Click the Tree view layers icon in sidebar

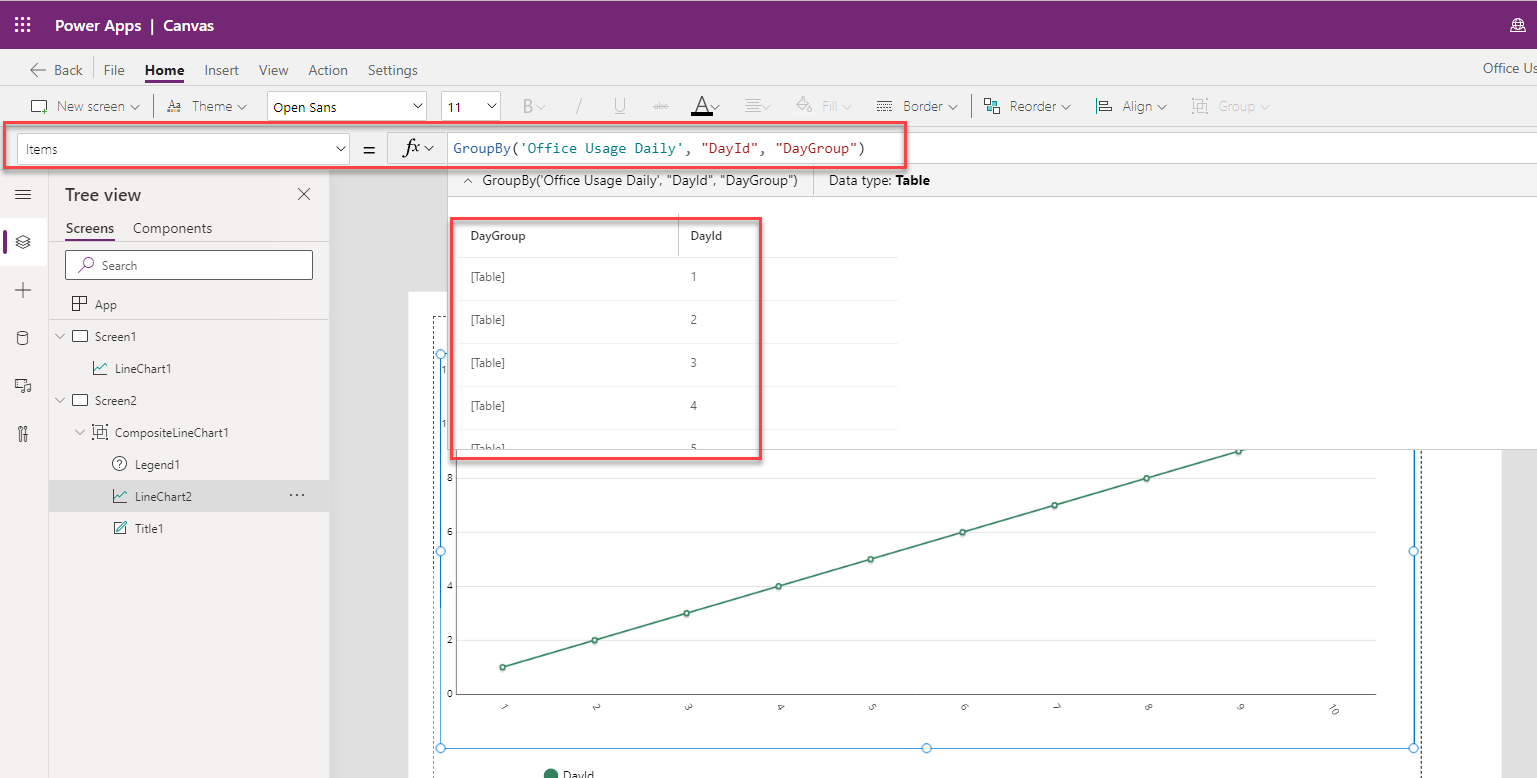(23, 242)
